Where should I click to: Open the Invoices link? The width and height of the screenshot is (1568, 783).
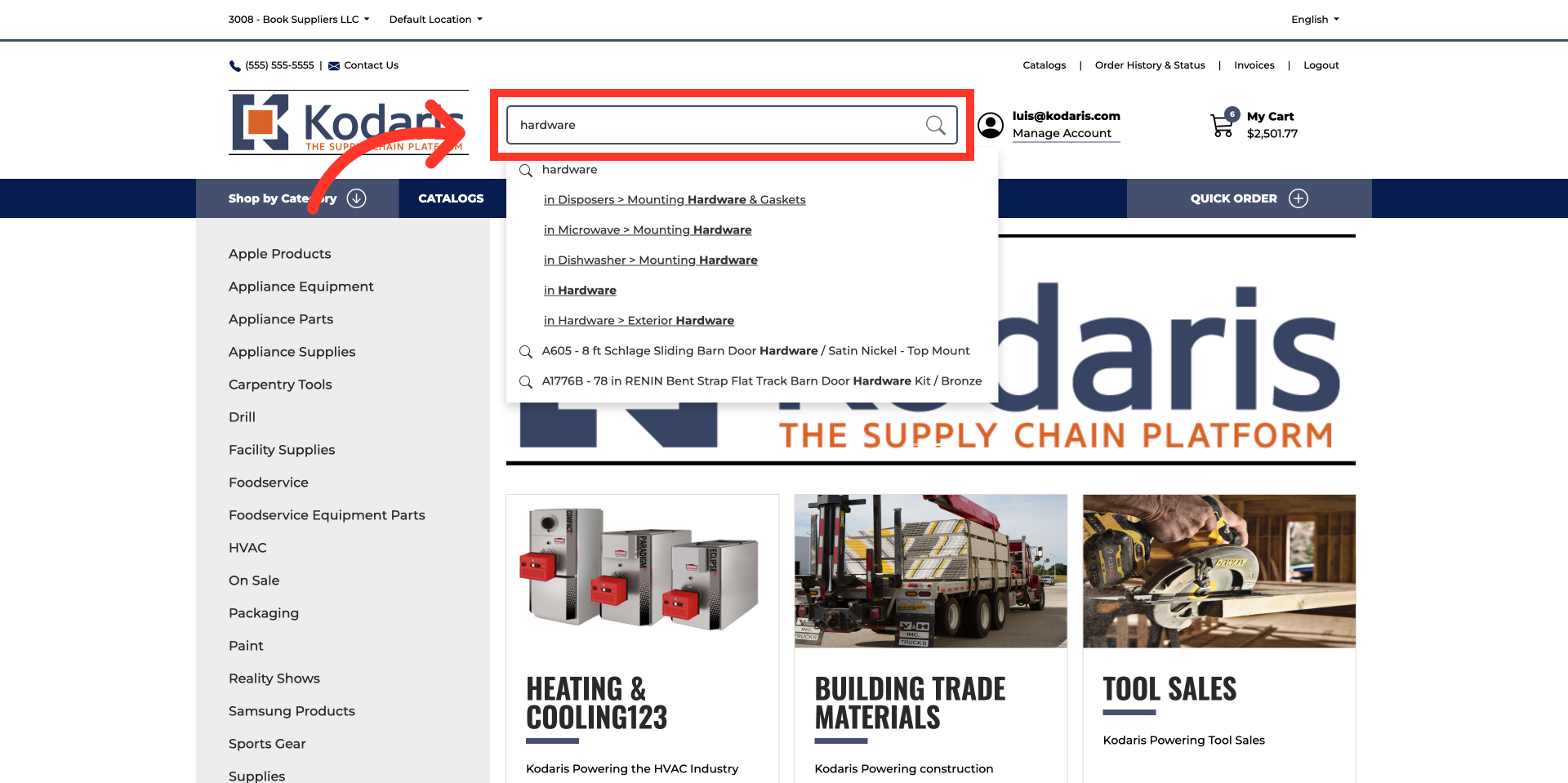1254,65
